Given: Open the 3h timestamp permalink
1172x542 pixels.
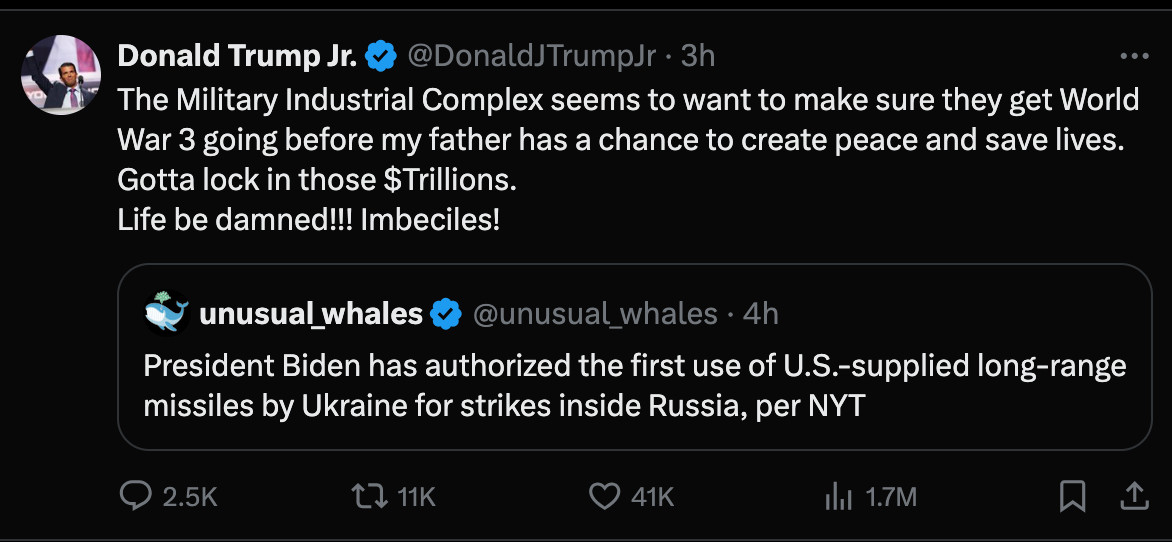Looking at the screenshot, I should pyautogui.click(x=697, y=57).
